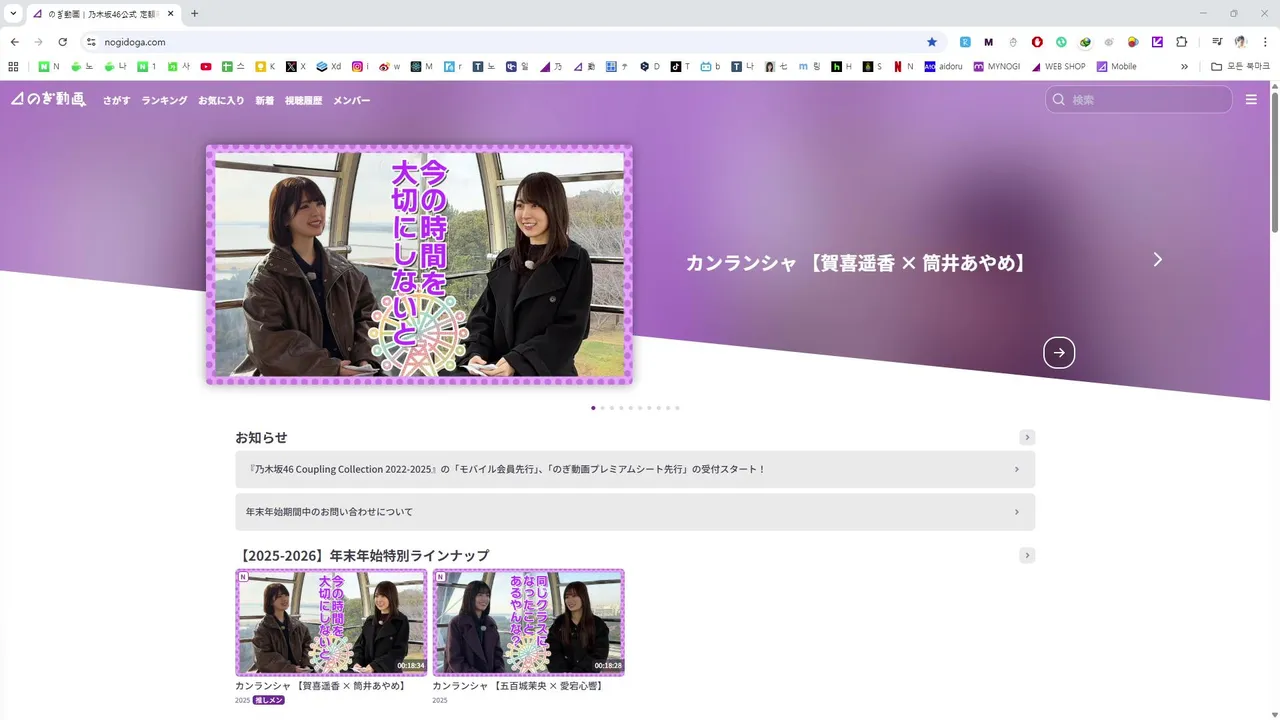Open the media control icon in toolbar
This screenshot has width=1280, height=720.
1217,42
